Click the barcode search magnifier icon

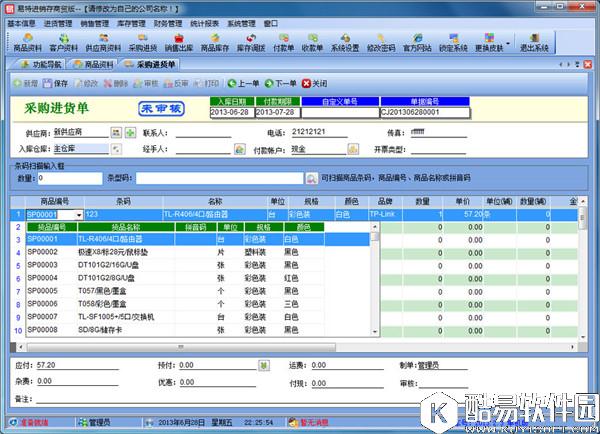click(x=311, y=178)
